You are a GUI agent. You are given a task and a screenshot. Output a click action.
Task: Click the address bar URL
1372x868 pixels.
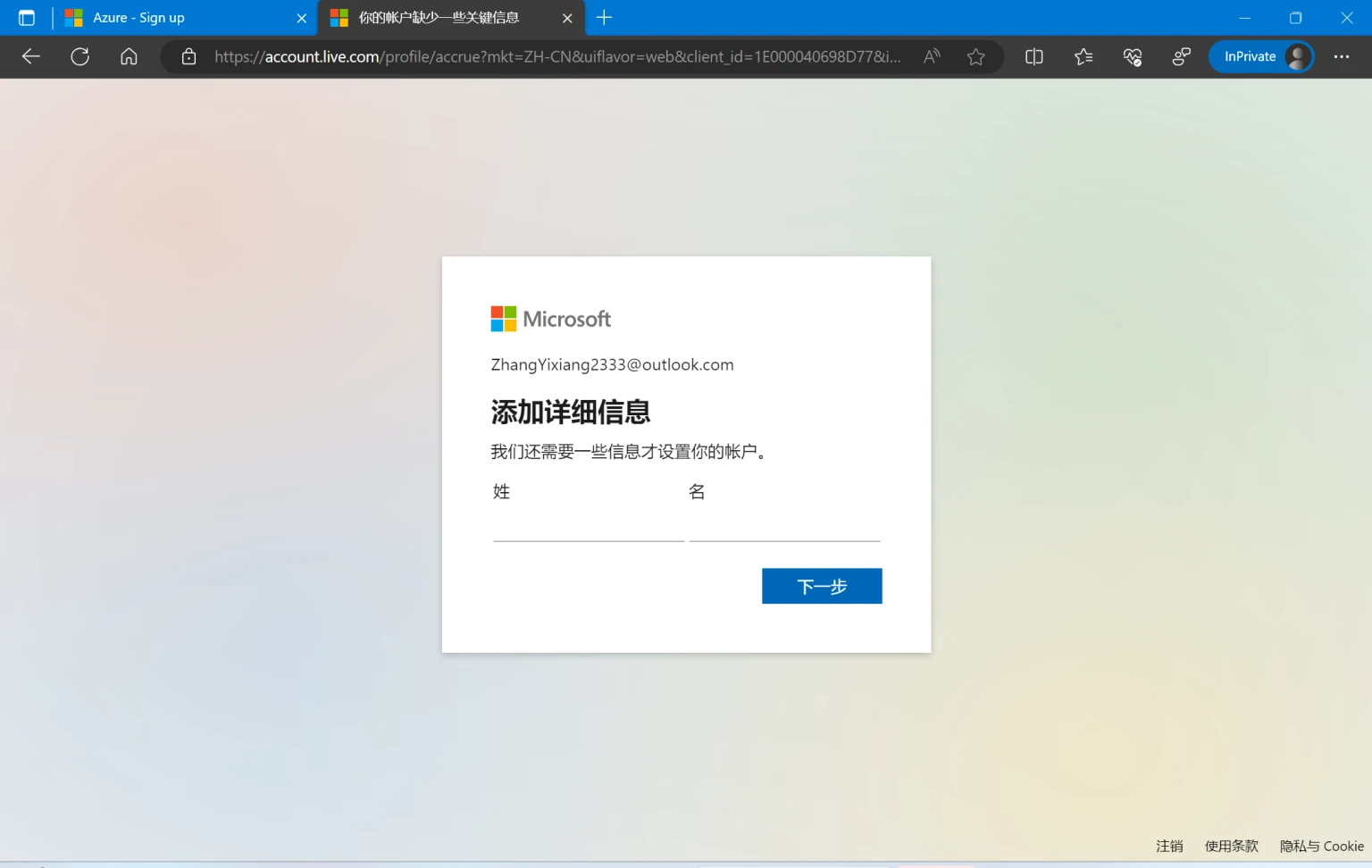coord(557,56)
